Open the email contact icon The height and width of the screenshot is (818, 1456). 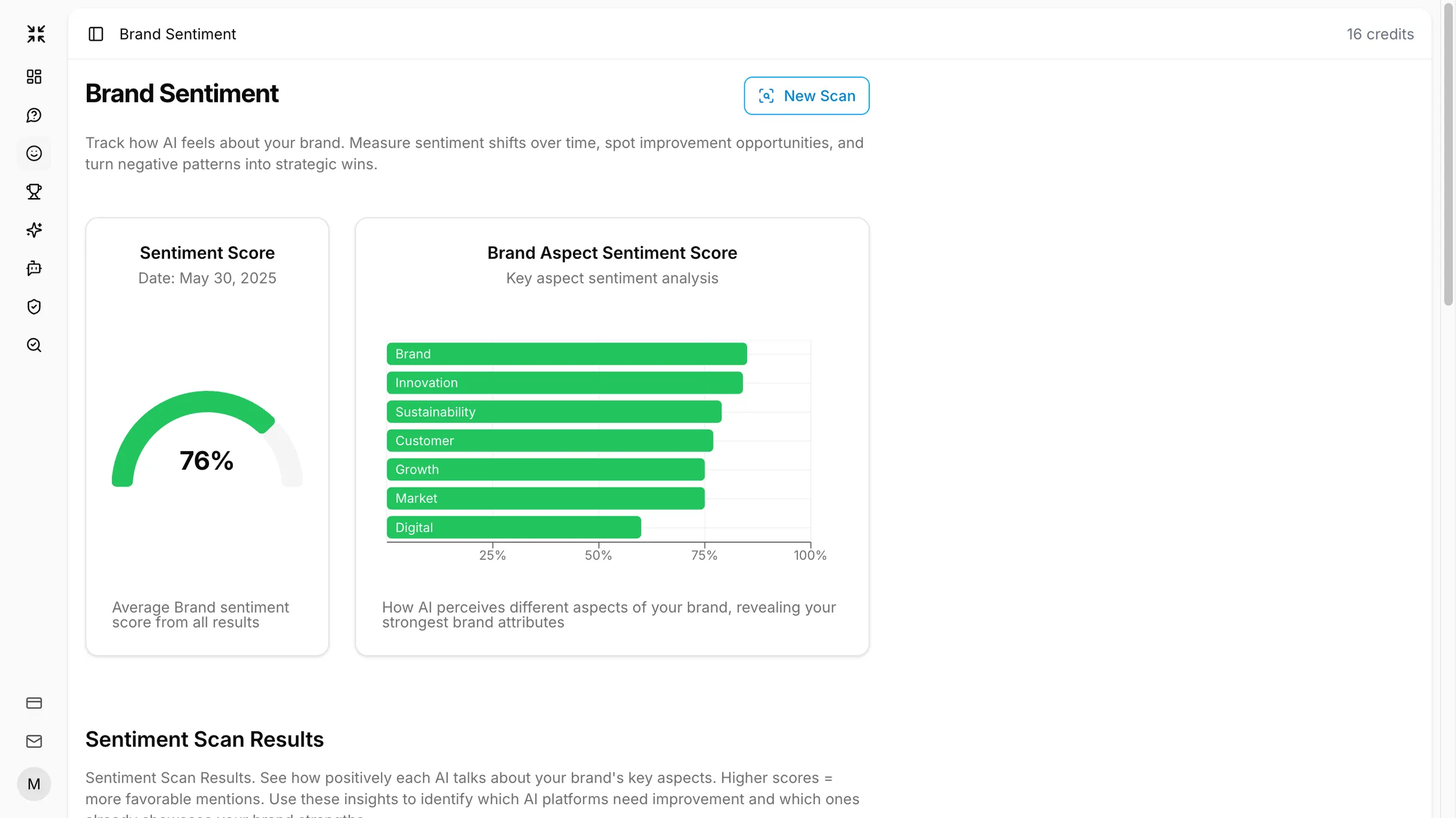[x=34, y=741]
